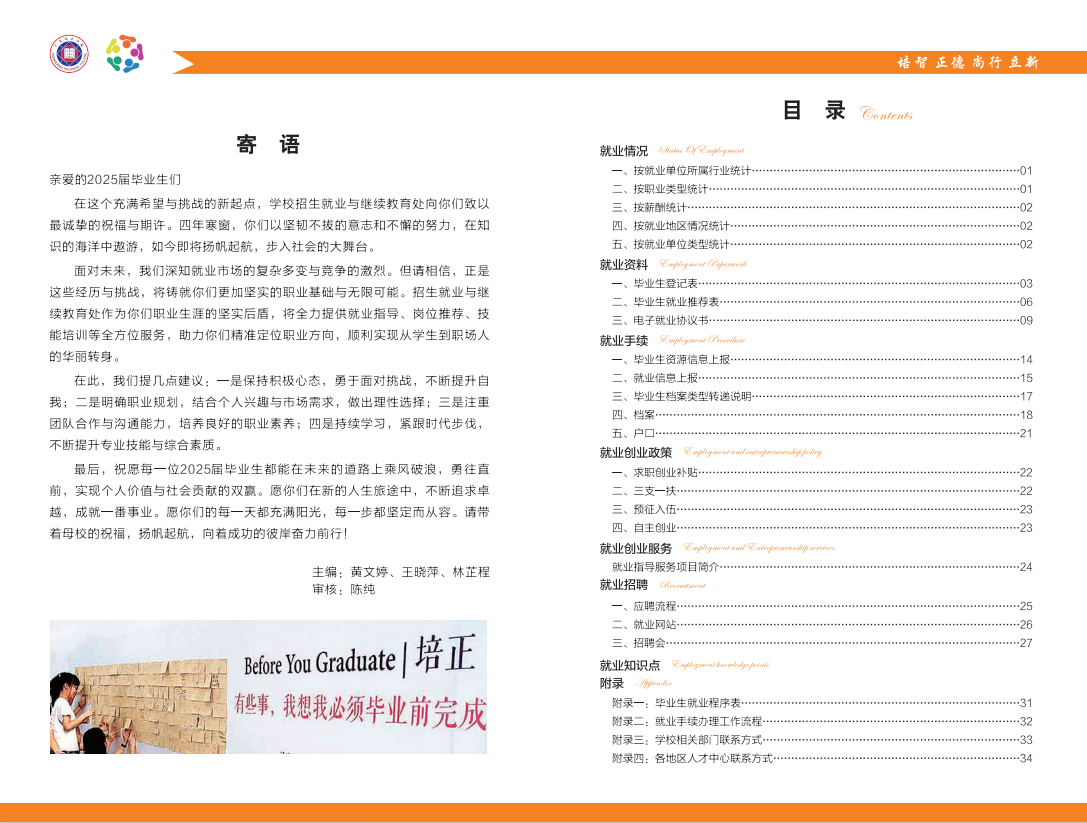
Task: Click the red circular university seal logo
Action: coord(69,54)
